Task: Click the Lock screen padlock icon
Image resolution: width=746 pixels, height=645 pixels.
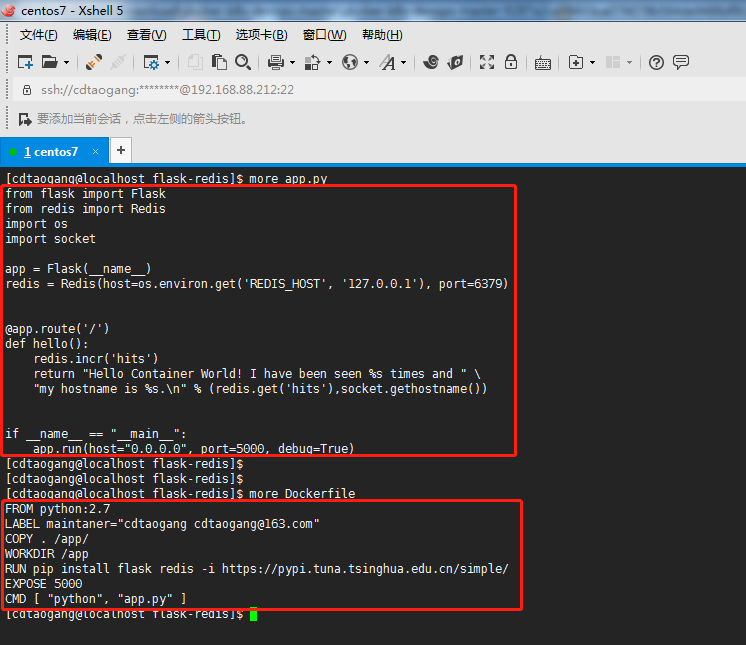Action: (511, 62)
